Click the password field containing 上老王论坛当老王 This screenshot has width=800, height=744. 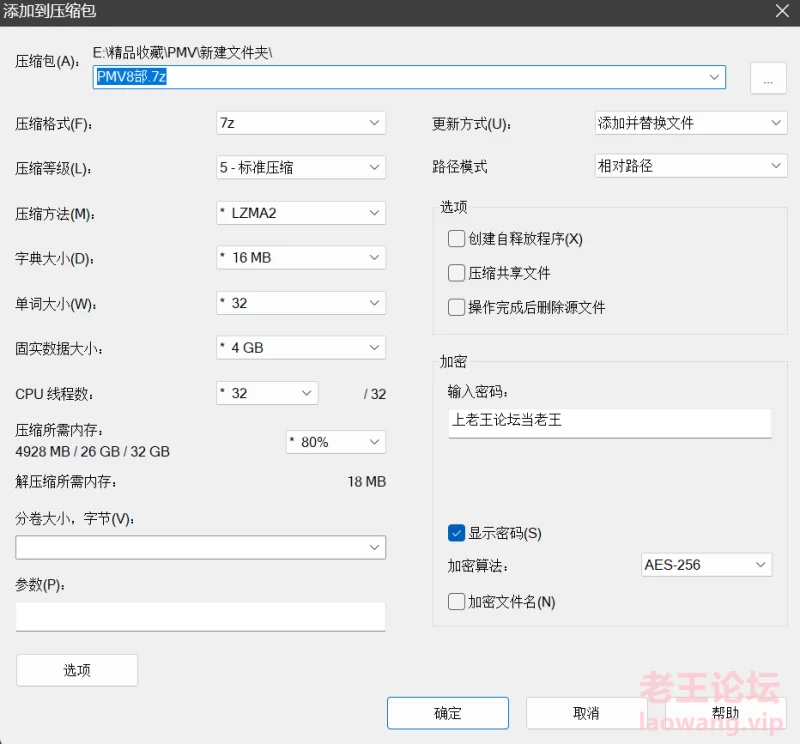pos(610,423)
